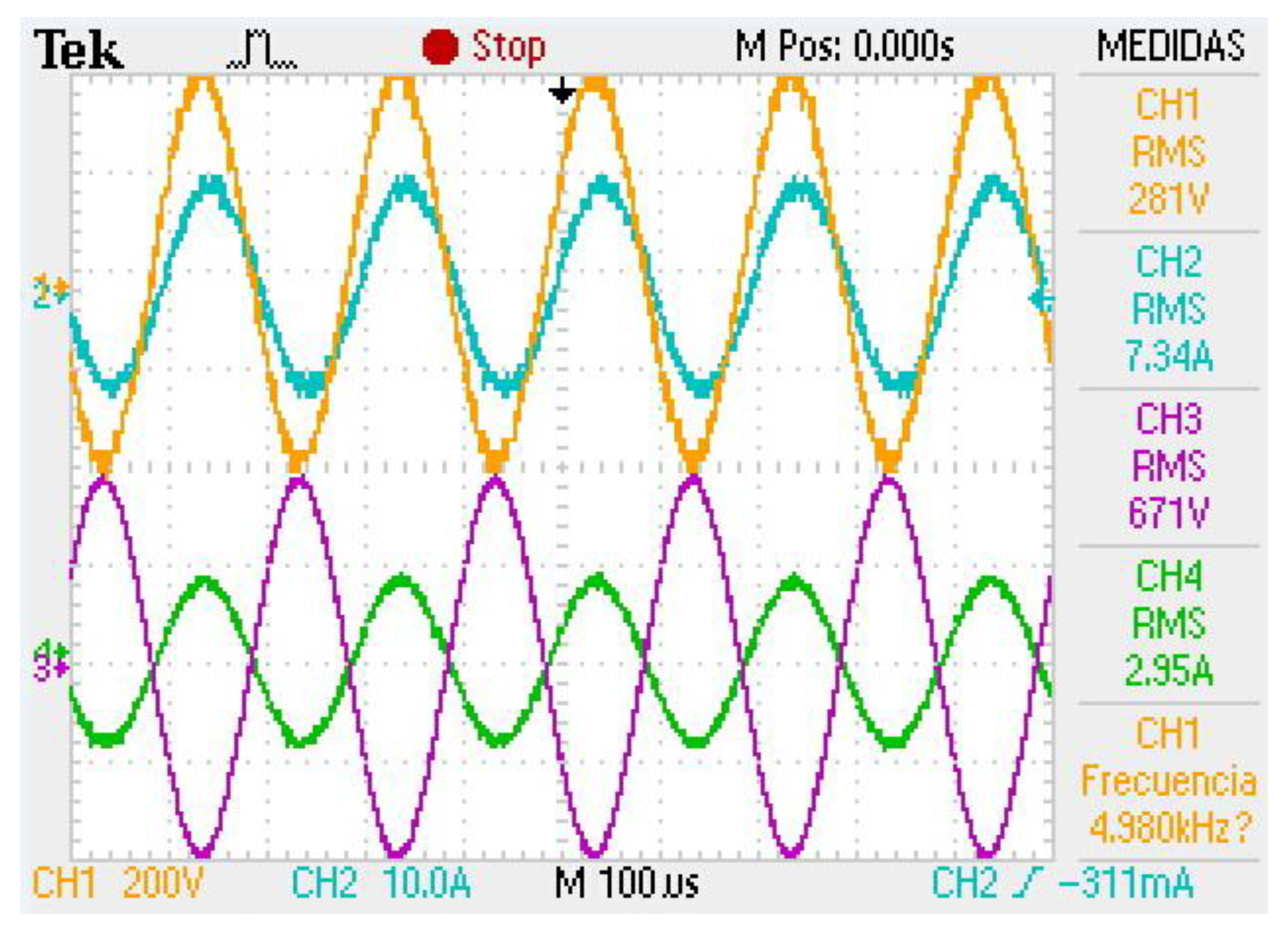Select the CH2 RMS 7.34A measurement
Viewport: 1288px width, 931px height.
(x=1168, y=310)
